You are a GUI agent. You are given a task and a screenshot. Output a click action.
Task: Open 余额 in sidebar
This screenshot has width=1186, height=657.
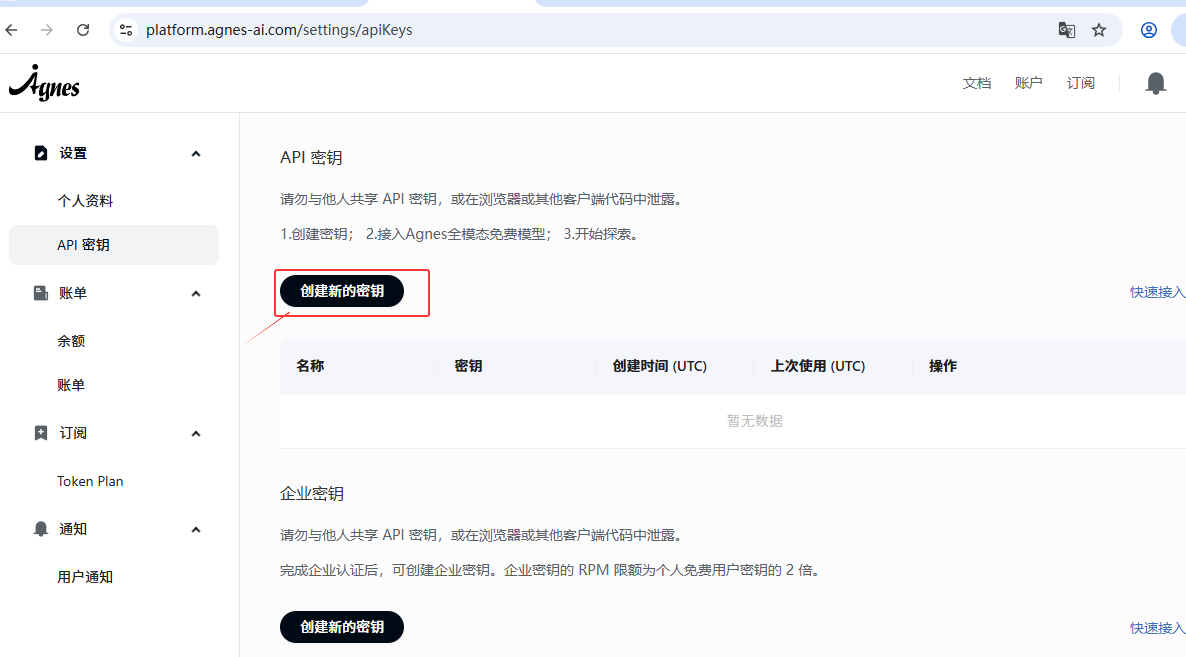(71, 341)
